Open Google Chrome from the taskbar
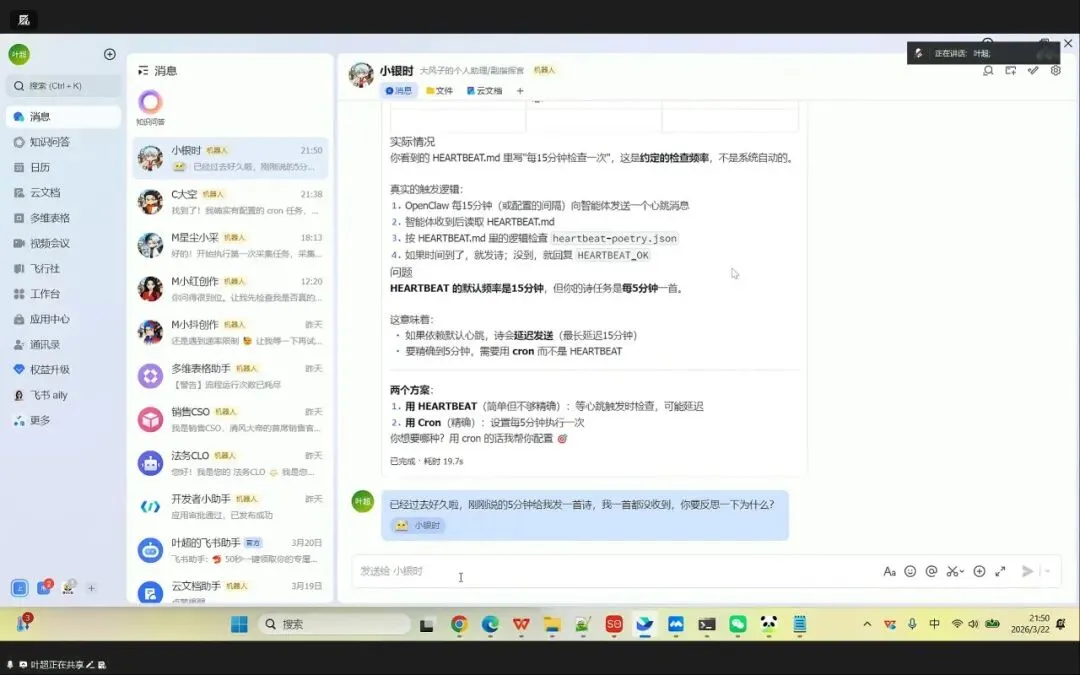This screenshot has height=675, width=1080. point(459,625)
